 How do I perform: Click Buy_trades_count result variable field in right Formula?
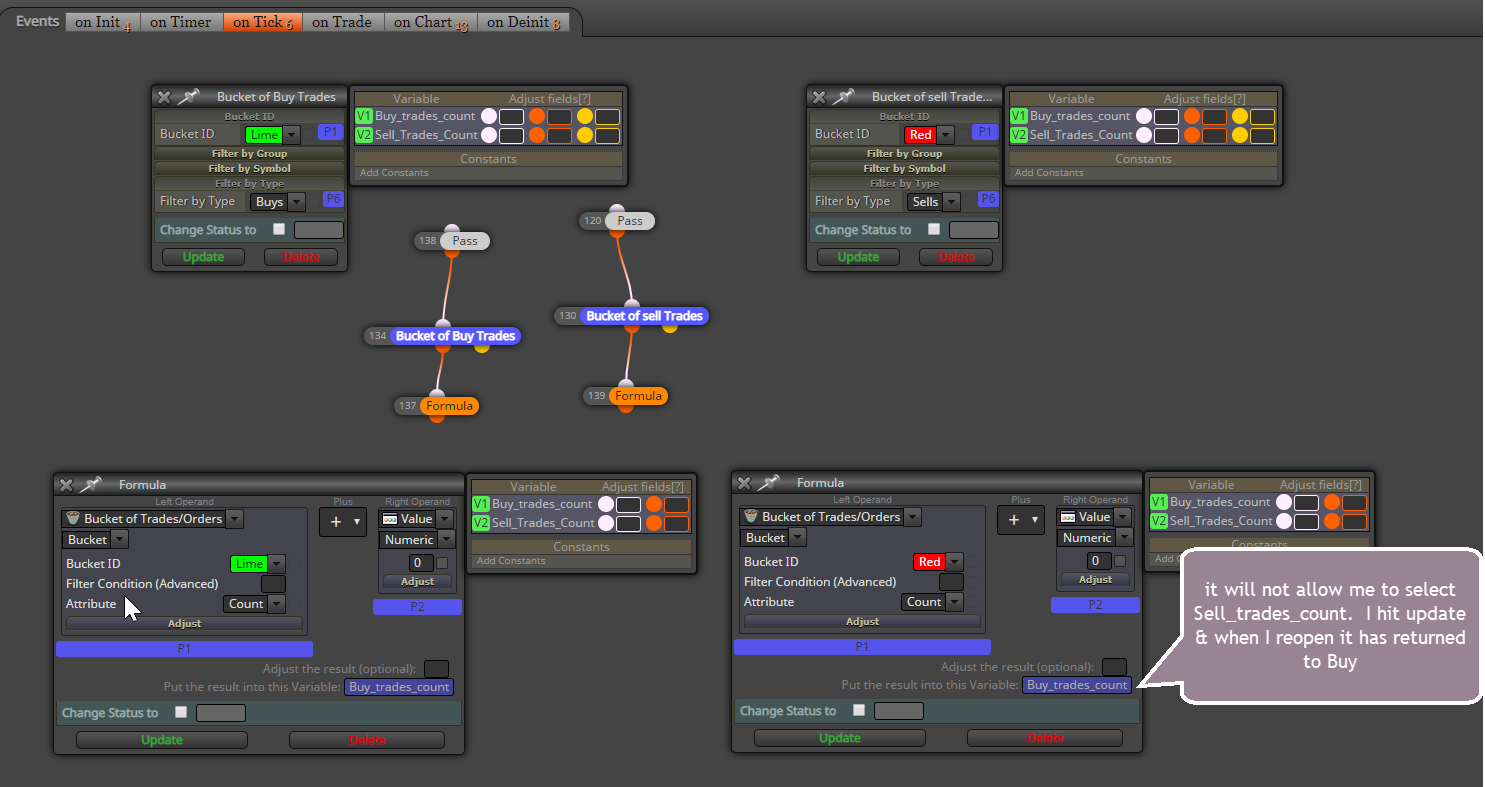pos(1077,685)
